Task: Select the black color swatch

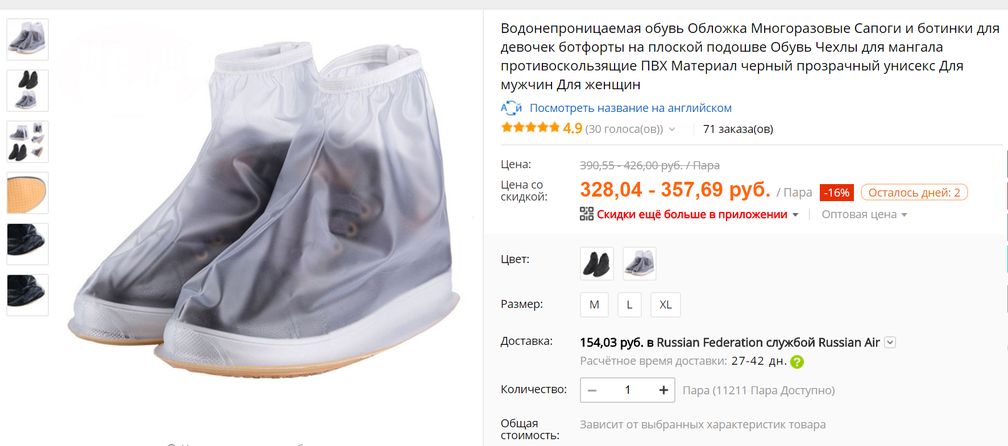Action: point(597,263)
